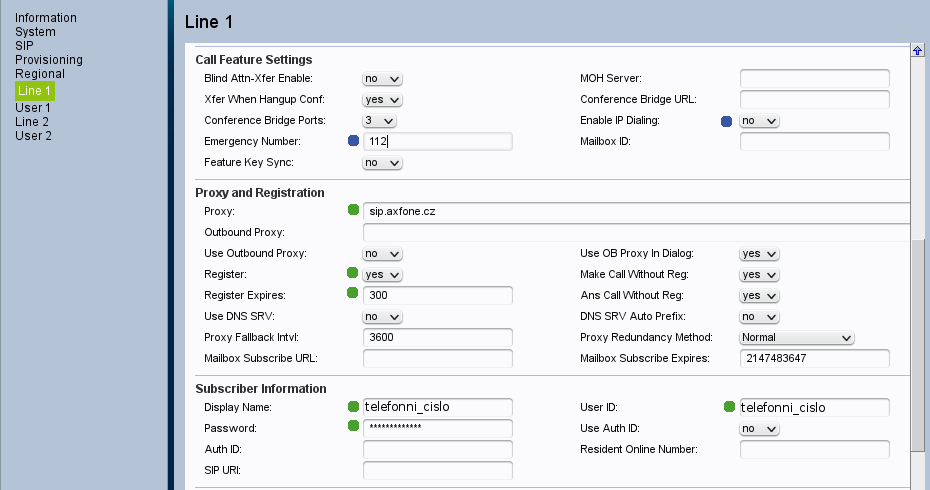The image size is (930, 490).
Task: Open the Use DNS SRV dropdown
Action: pos(382,317)
